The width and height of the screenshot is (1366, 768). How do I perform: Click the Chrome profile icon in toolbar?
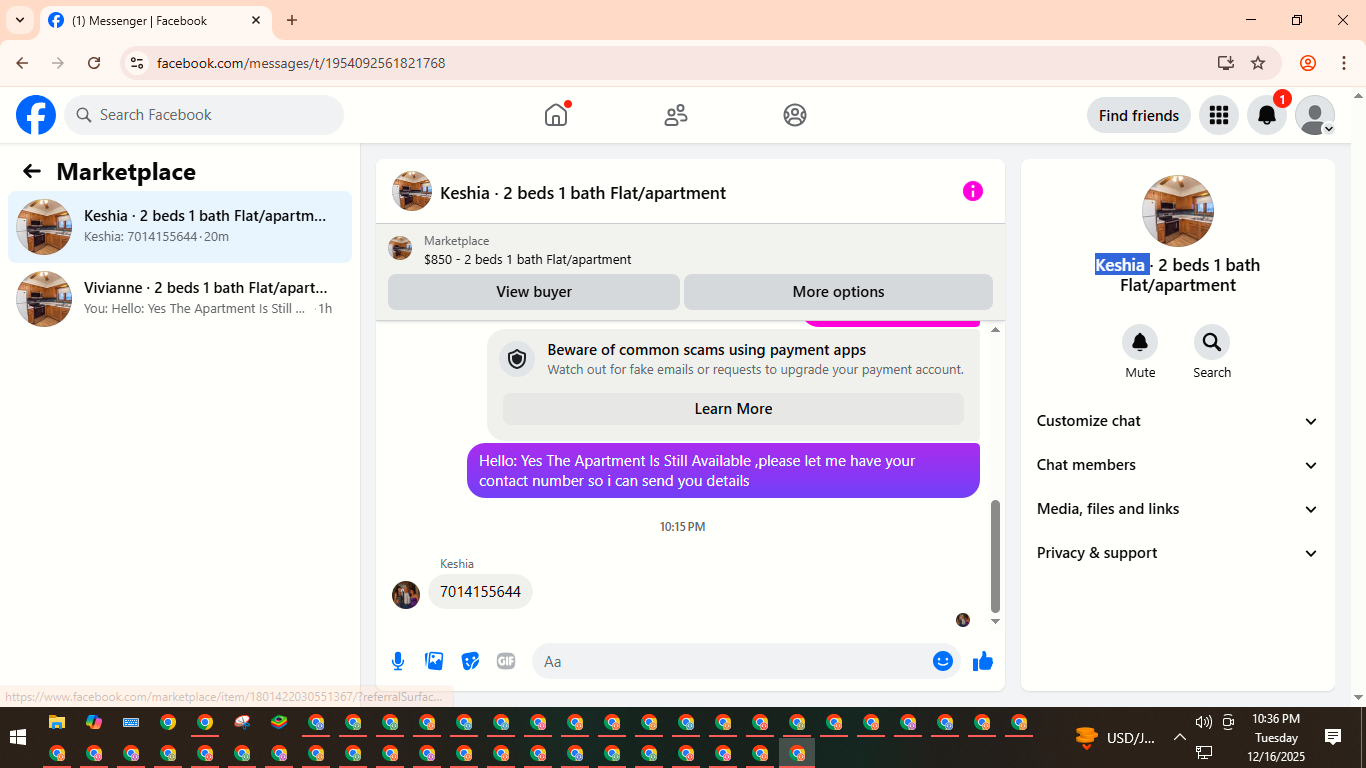pos(1308,63)
